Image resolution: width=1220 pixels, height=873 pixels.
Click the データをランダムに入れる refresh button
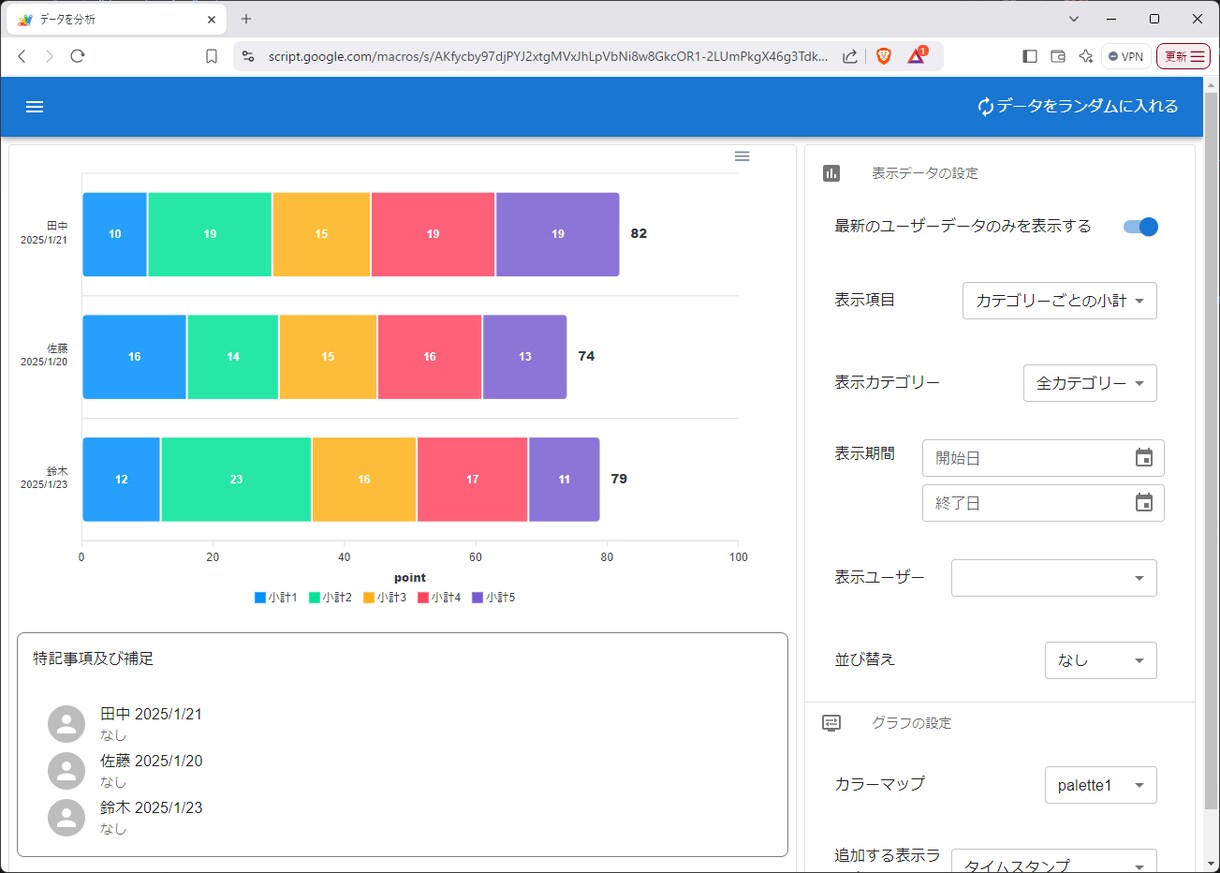click(x=1078, y=107)
